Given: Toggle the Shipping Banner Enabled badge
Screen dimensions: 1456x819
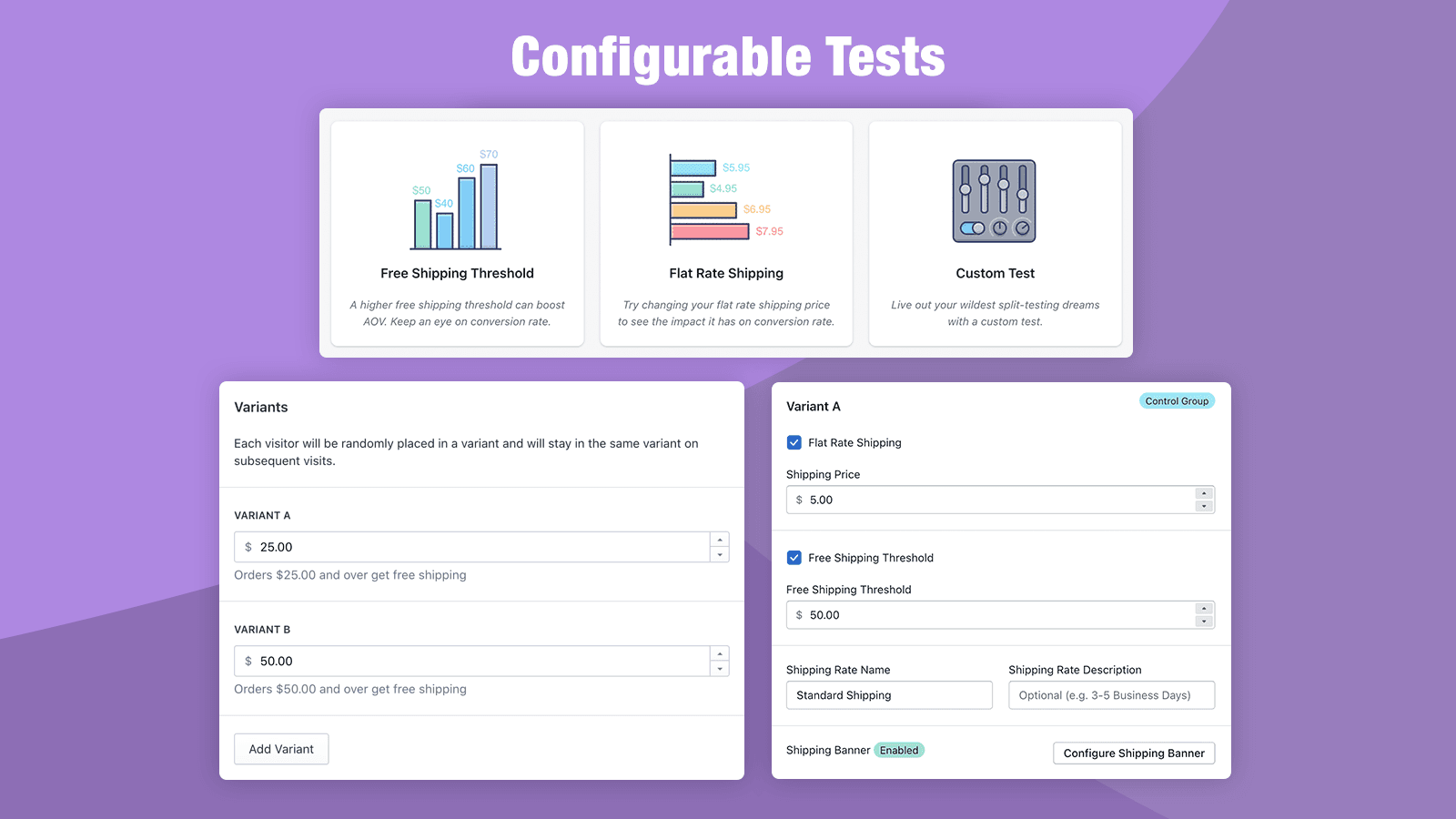Looking at the screenshot, I should click(x=899, y=750).
